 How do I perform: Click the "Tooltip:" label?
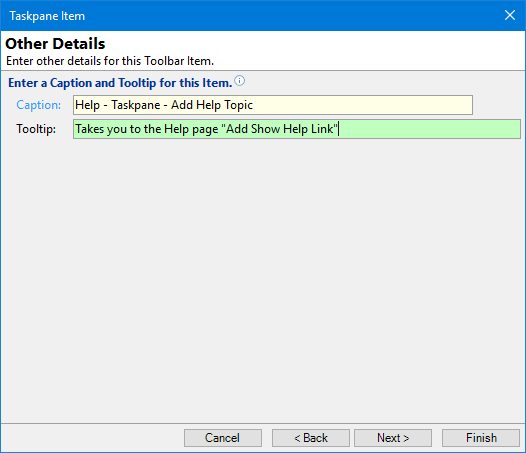[x=36, y=129]
